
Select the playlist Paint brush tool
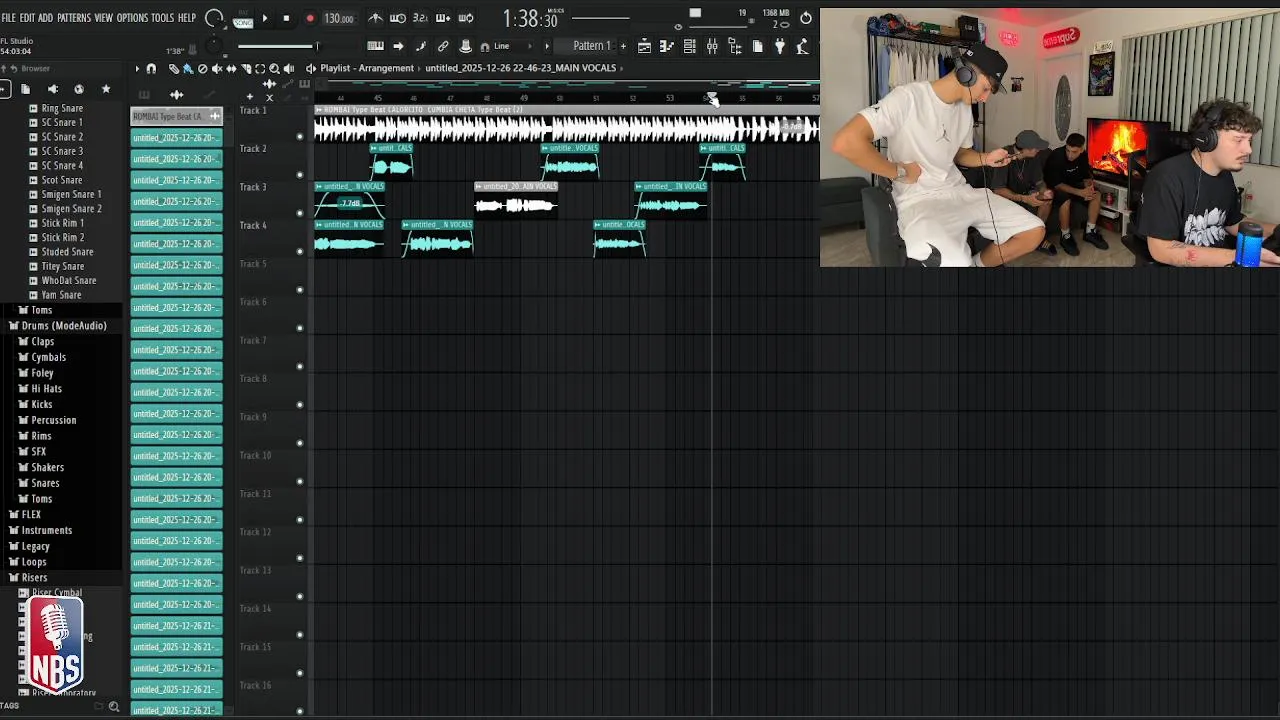tap(187, 69)
